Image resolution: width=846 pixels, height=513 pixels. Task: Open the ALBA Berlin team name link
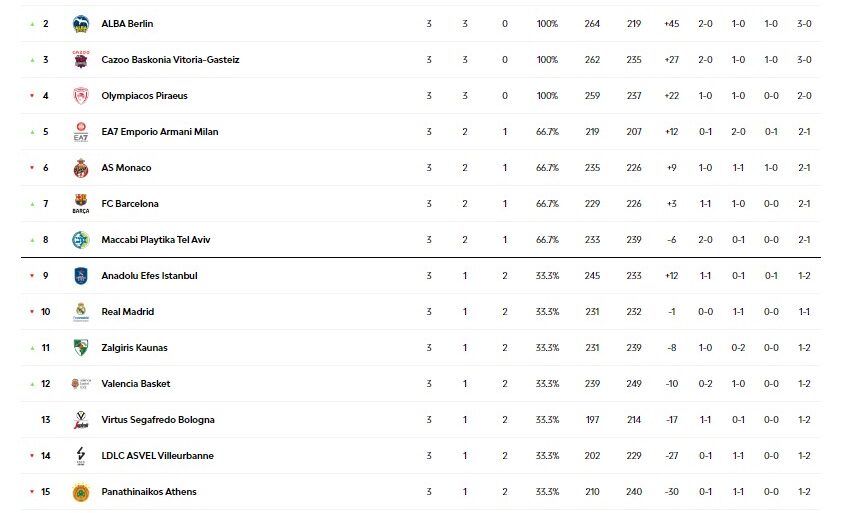tap(127, 24)
